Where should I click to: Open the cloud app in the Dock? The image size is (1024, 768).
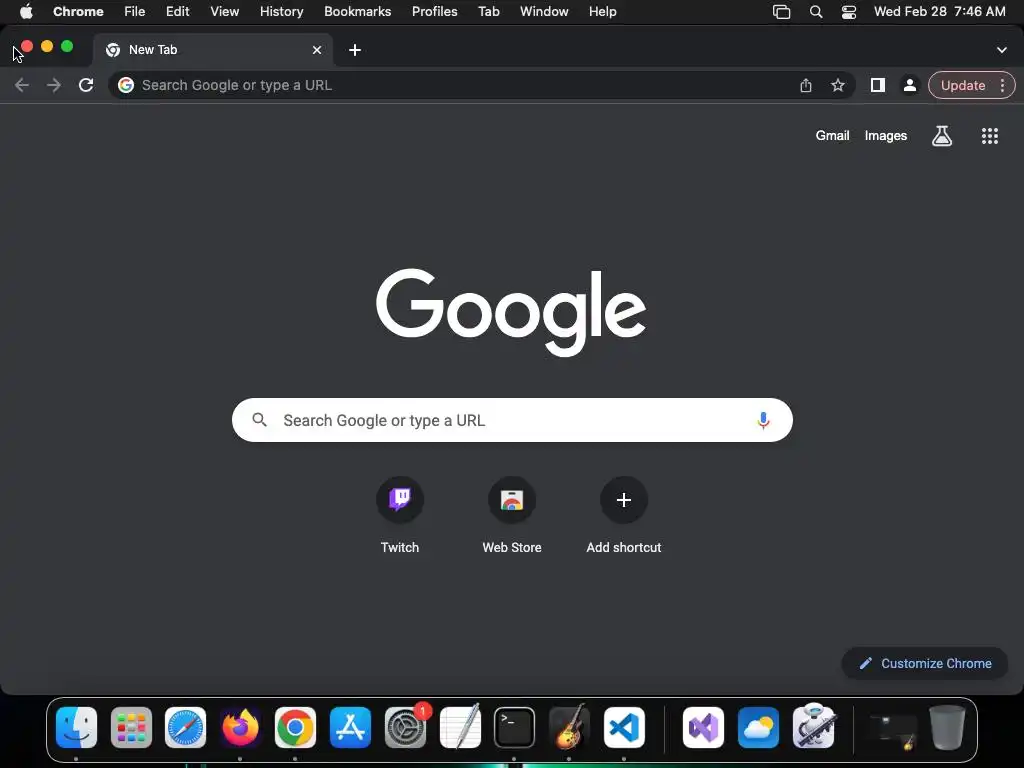(758, 728)
